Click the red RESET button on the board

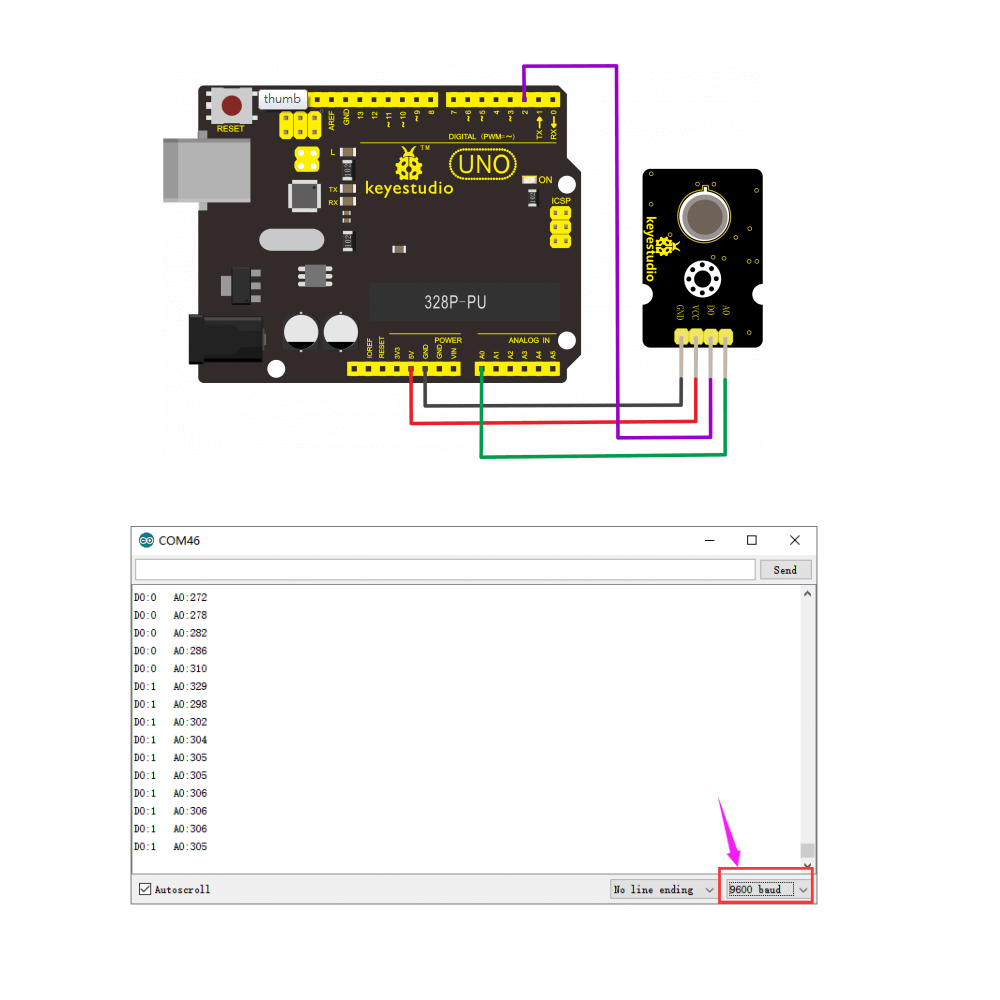(231, 106)
